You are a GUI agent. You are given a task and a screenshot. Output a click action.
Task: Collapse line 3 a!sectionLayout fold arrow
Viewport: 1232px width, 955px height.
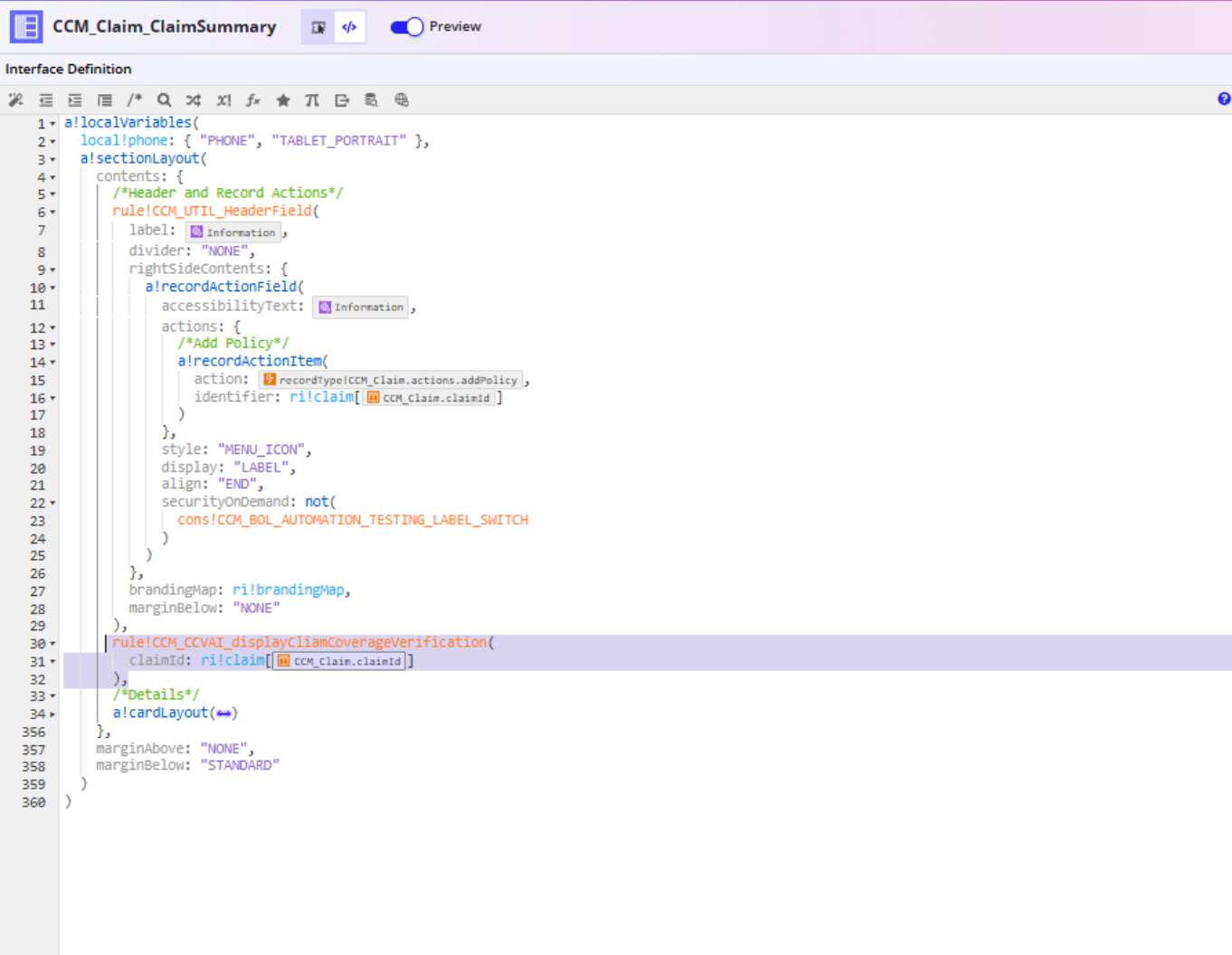52,160
